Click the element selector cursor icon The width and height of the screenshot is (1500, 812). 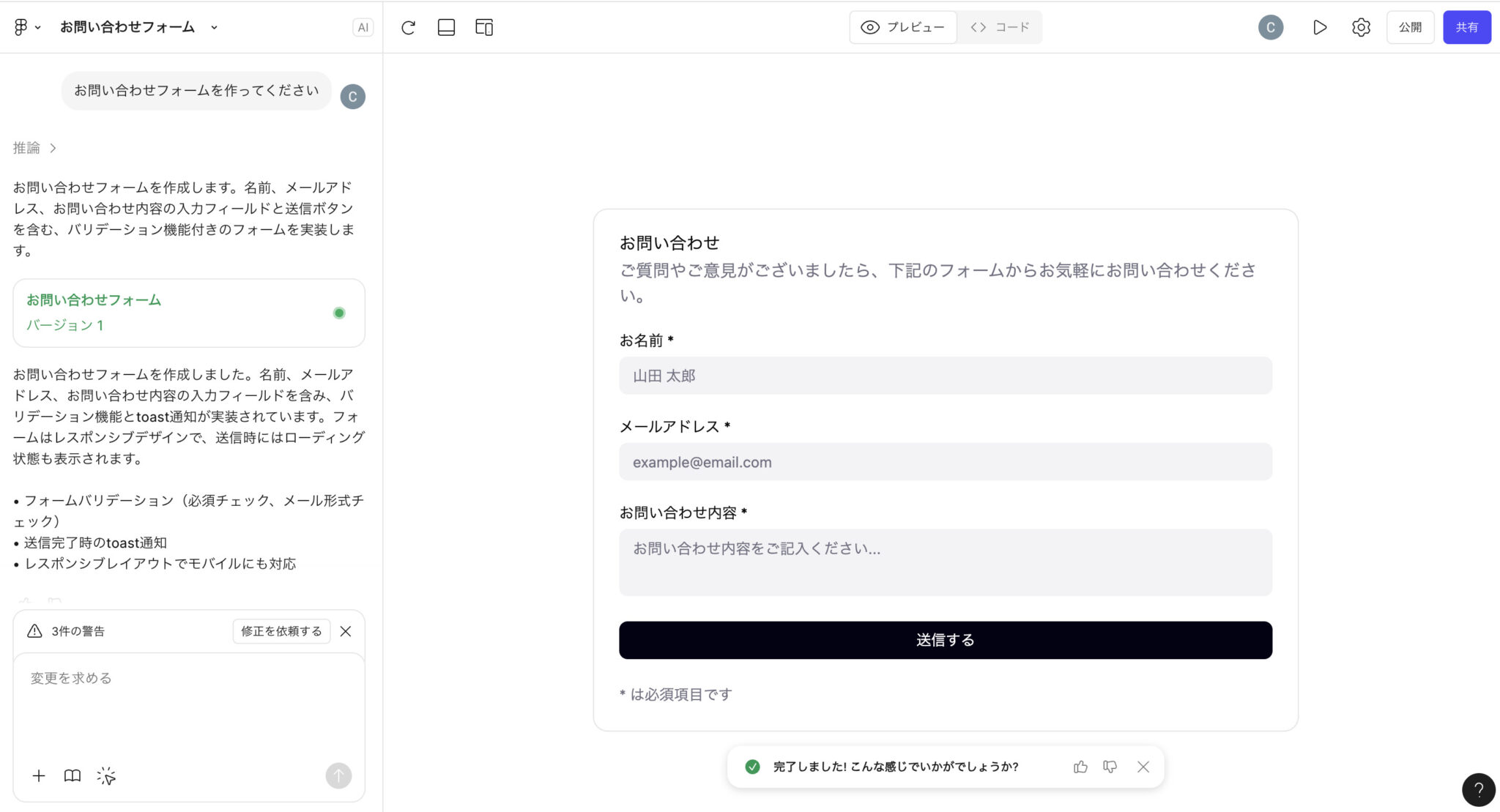pos(106,776)
